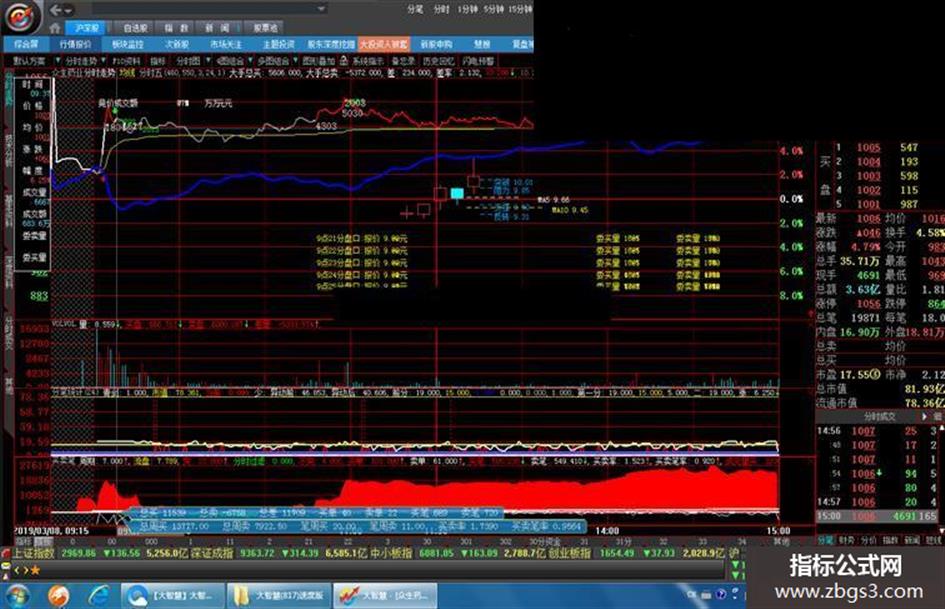
Task: Click the 深证成指 ticker label
Action: point(212,553)
